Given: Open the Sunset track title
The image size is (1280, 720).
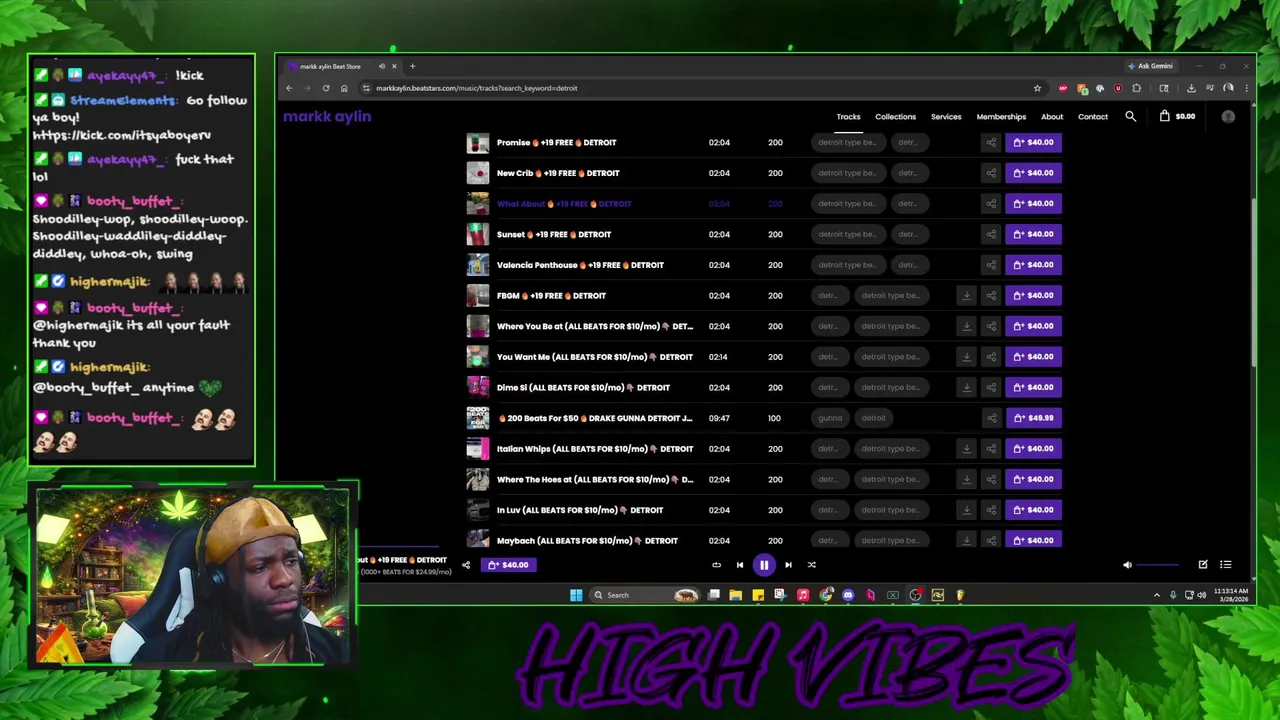Looking at the screenshot, I should click(554, 234).
